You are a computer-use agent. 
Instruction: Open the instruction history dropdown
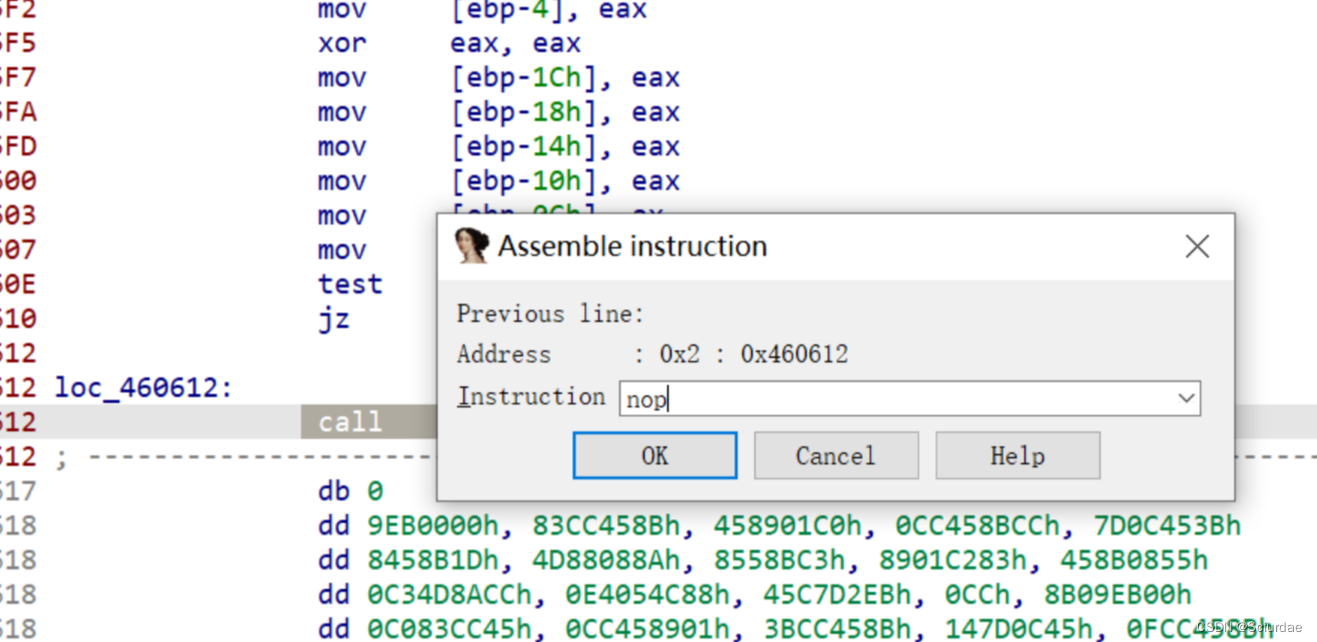click(1188, 398)
